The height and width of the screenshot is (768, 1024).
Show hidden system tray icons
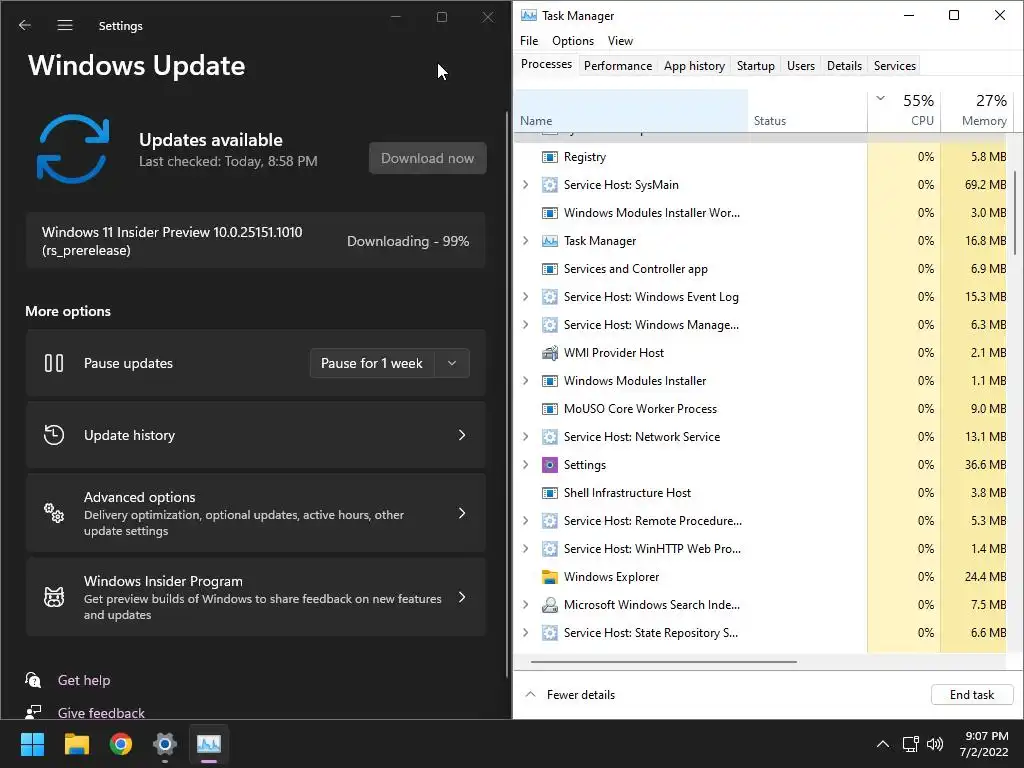click(x=882, y=744)
